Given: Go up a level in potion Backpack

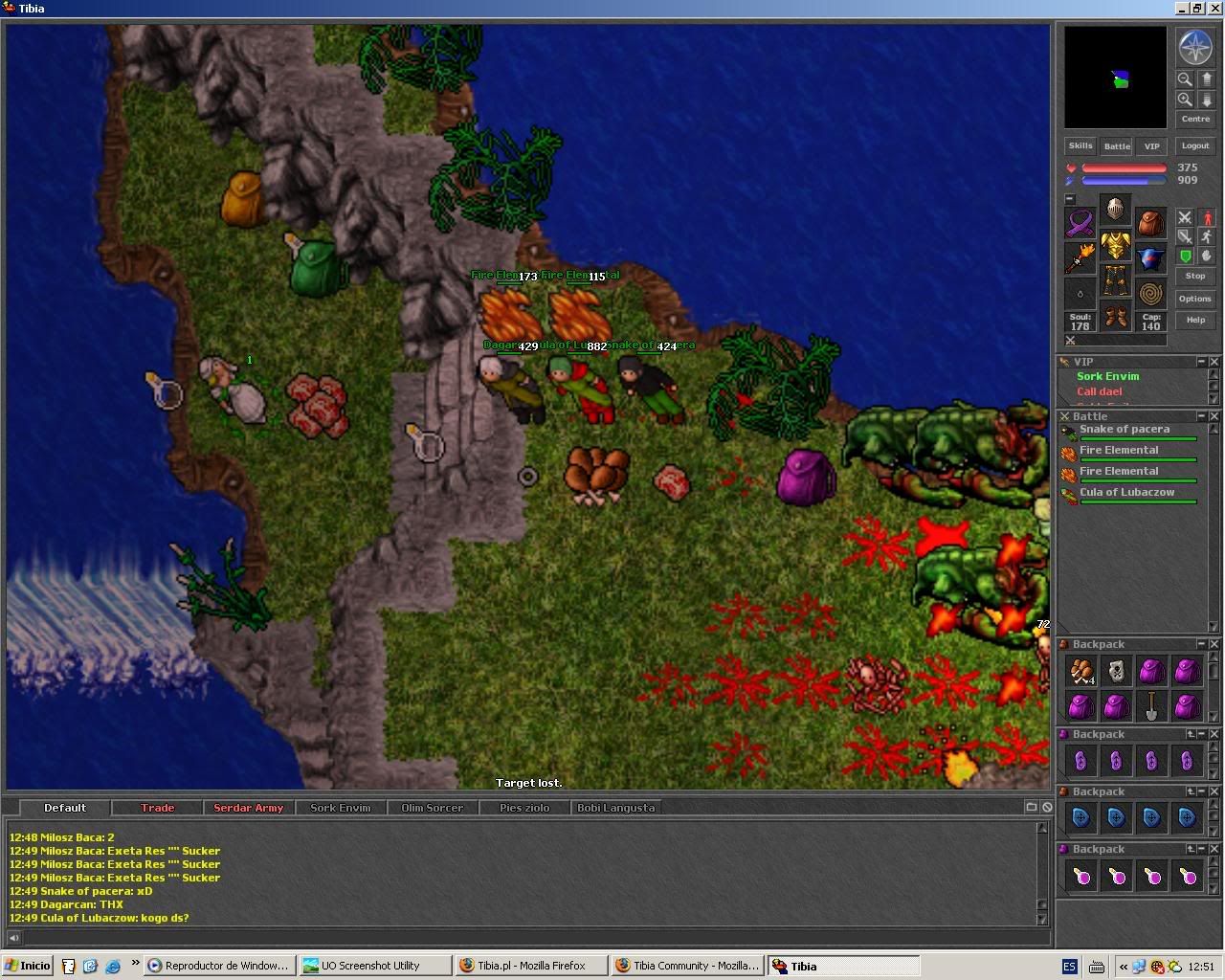Looking at the screenshot, I should [1191, 849].
